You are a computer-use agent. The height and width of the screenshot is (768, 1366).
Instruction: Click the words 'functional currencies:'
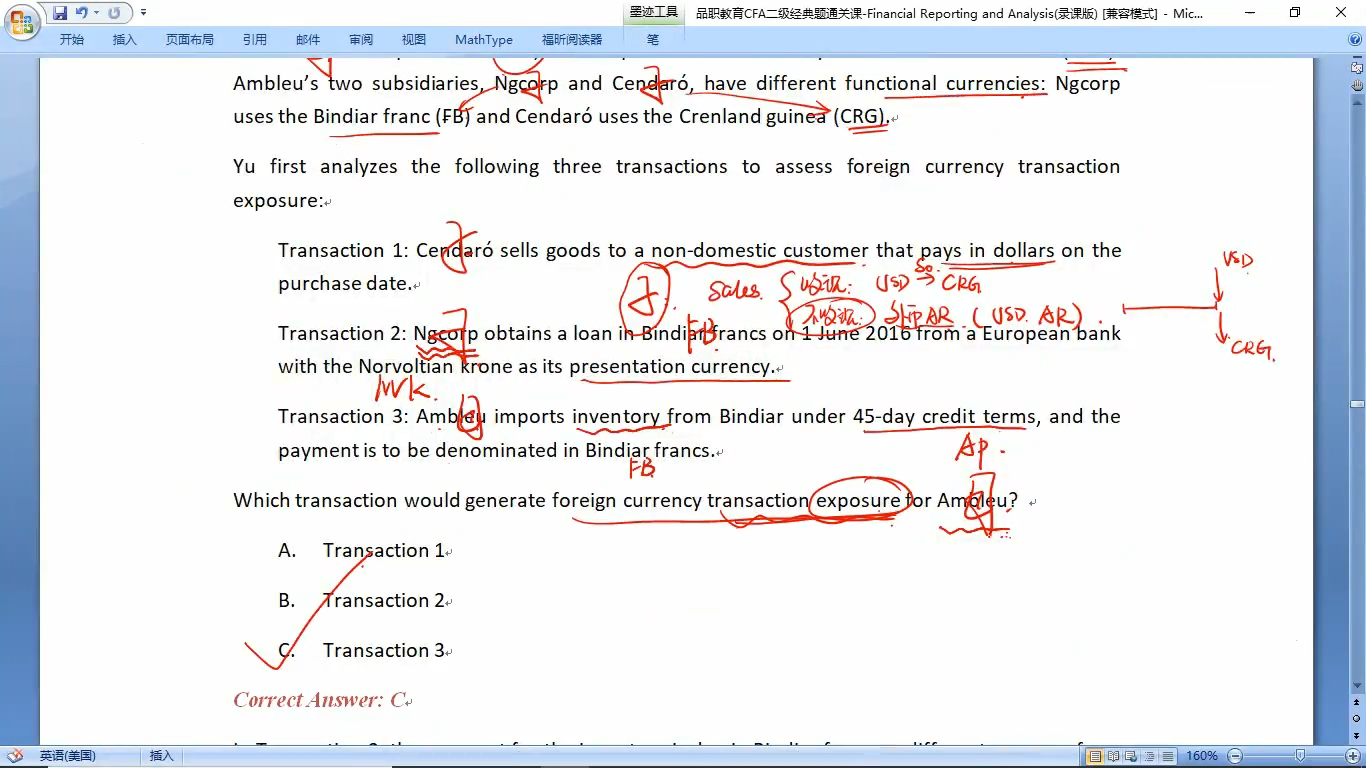946,83
